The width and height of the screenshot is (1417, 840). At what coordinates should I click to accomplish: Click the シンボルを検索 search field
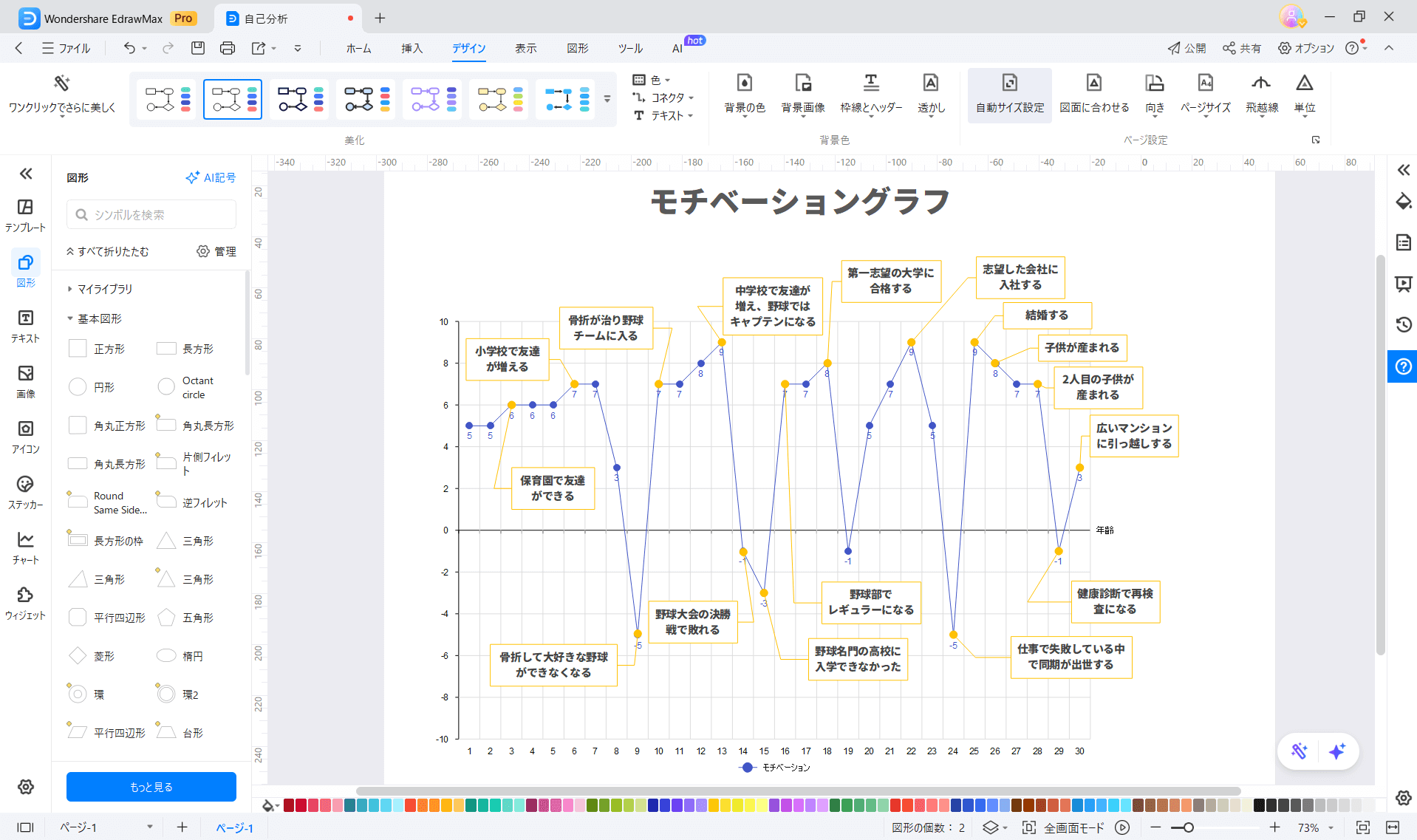click(x=151, y=214)
